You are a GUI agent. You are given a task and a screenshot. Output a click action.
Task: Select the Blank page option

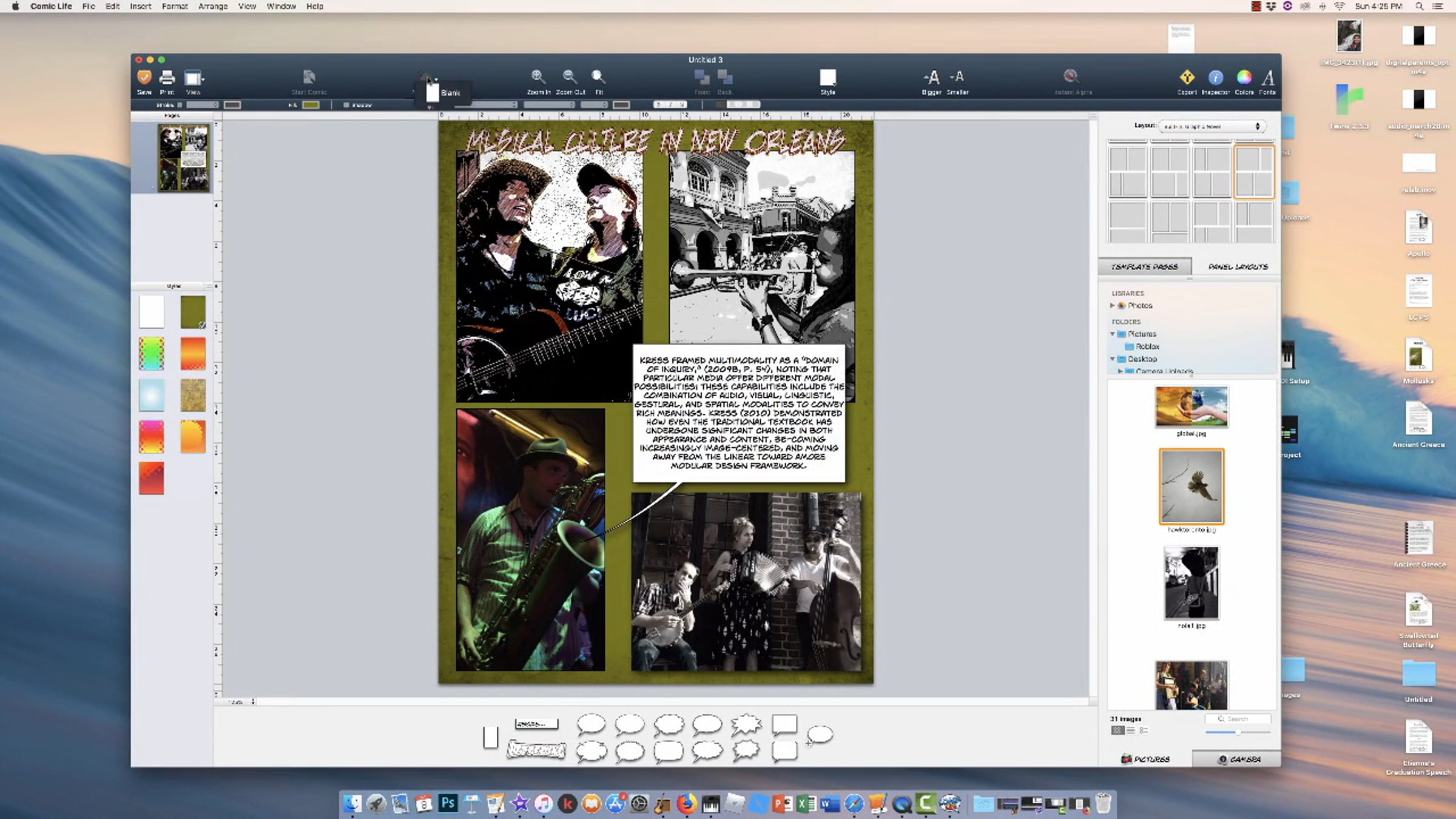442,93
